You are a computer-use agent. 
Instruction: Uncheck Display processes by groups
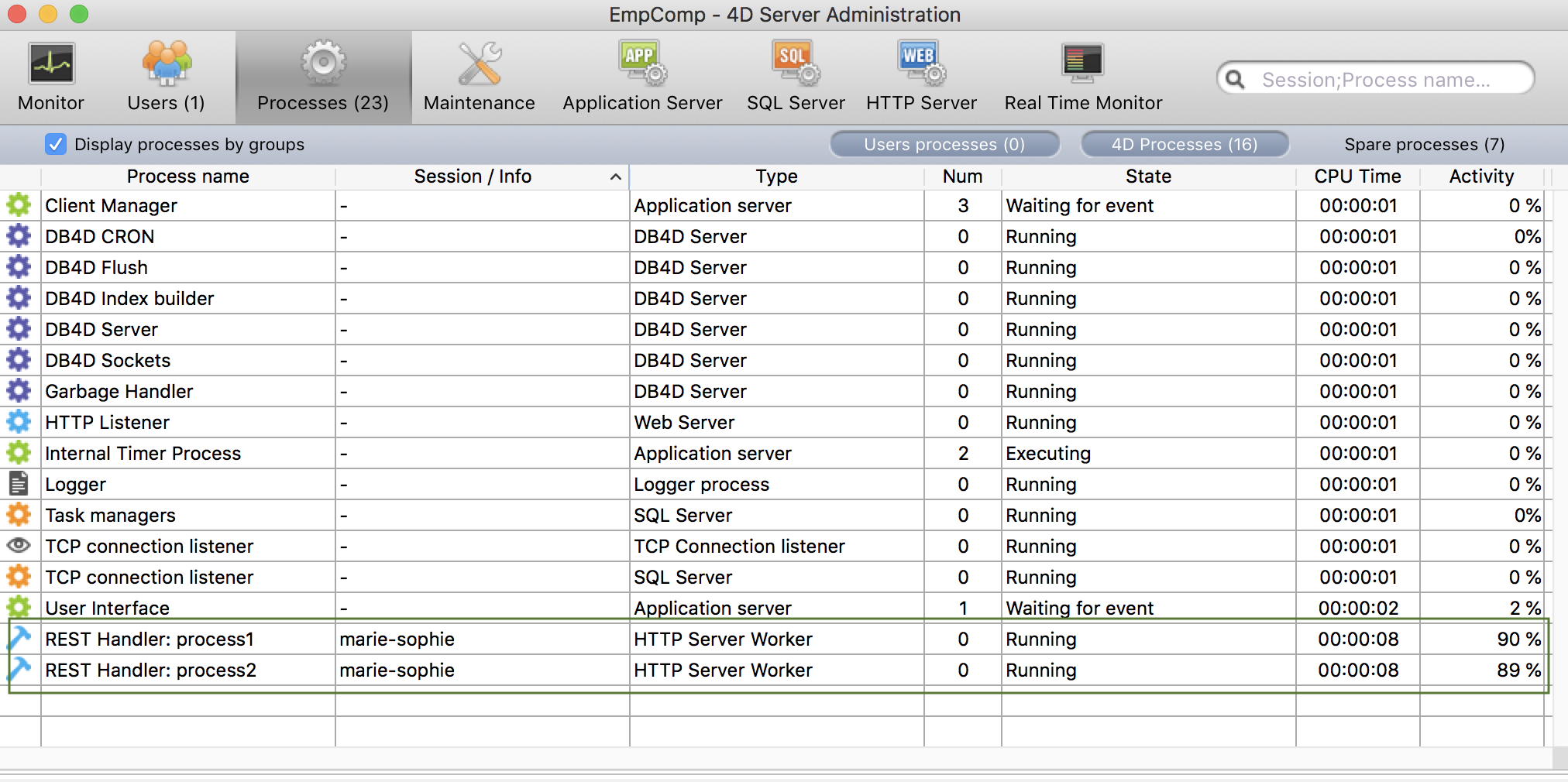pos(55,145)
